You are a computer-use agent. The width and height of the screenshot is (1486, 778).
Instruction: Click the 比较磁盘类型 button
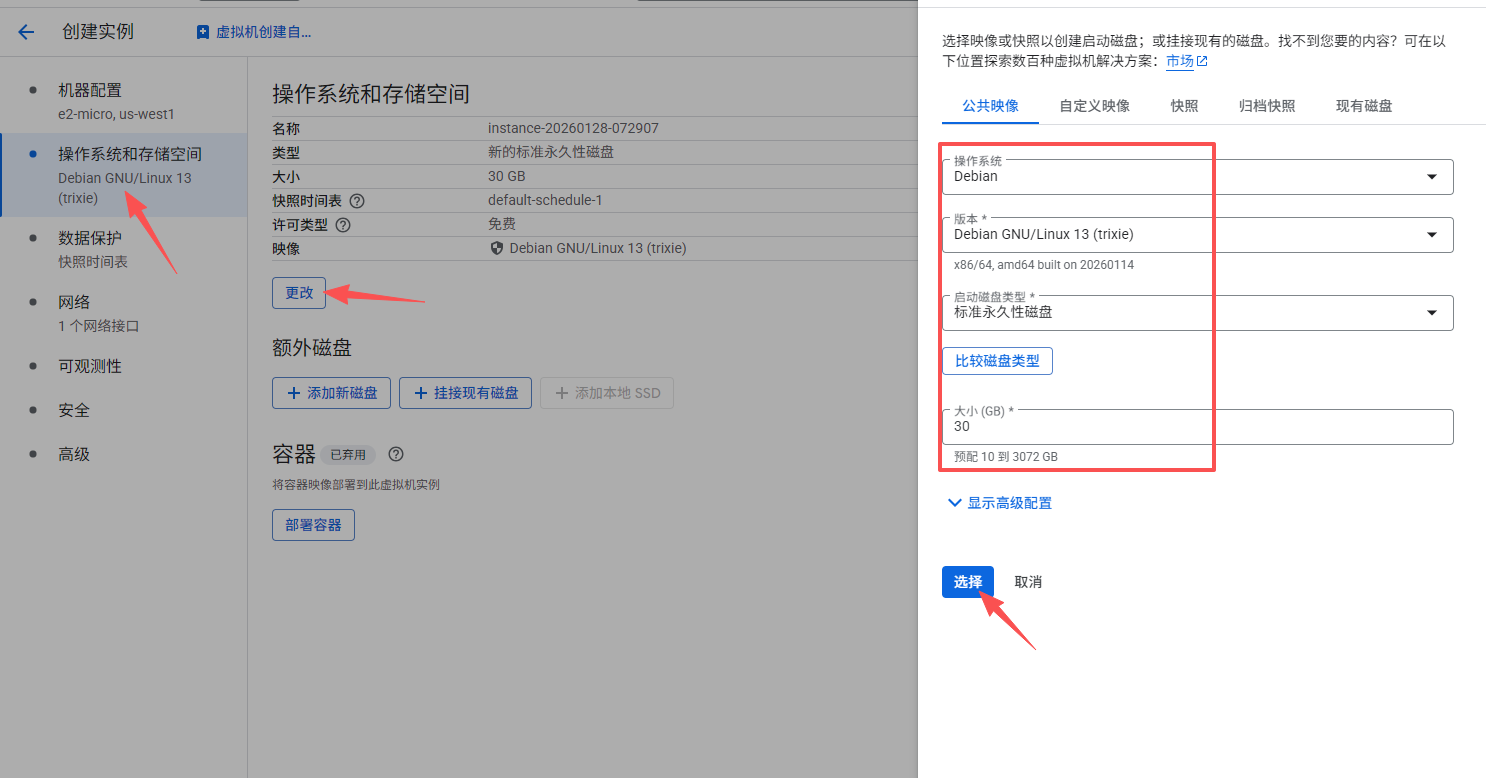(x=997, y=361)
